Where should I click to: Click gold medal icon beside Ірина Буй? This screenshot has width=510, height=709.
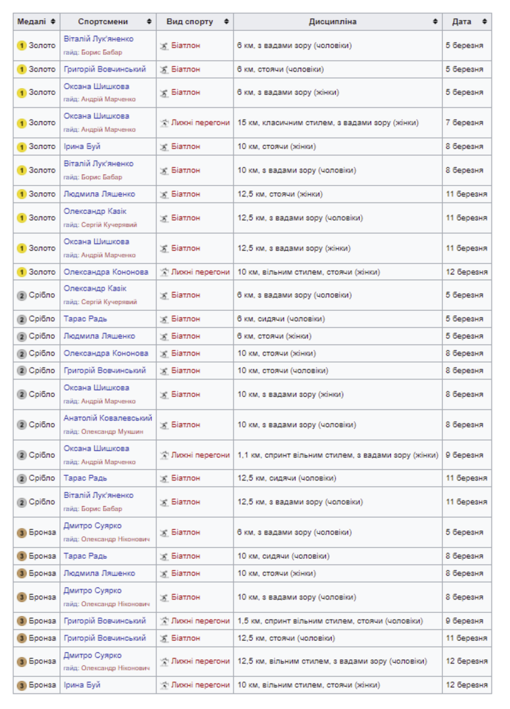22,147
